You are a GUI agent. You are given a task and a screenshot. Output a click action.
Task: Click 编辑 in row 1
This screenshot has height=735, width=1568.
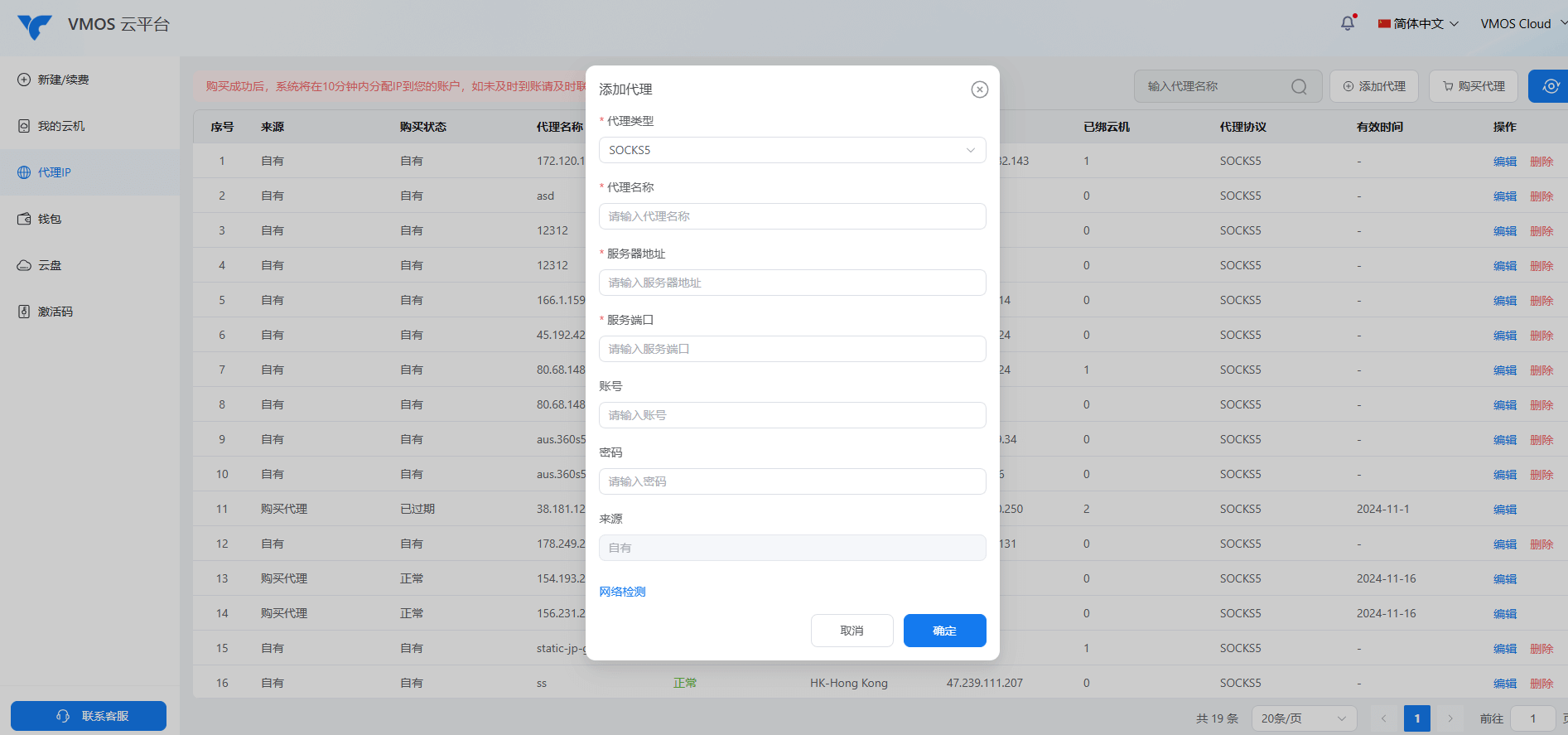tap(1504, 162)
